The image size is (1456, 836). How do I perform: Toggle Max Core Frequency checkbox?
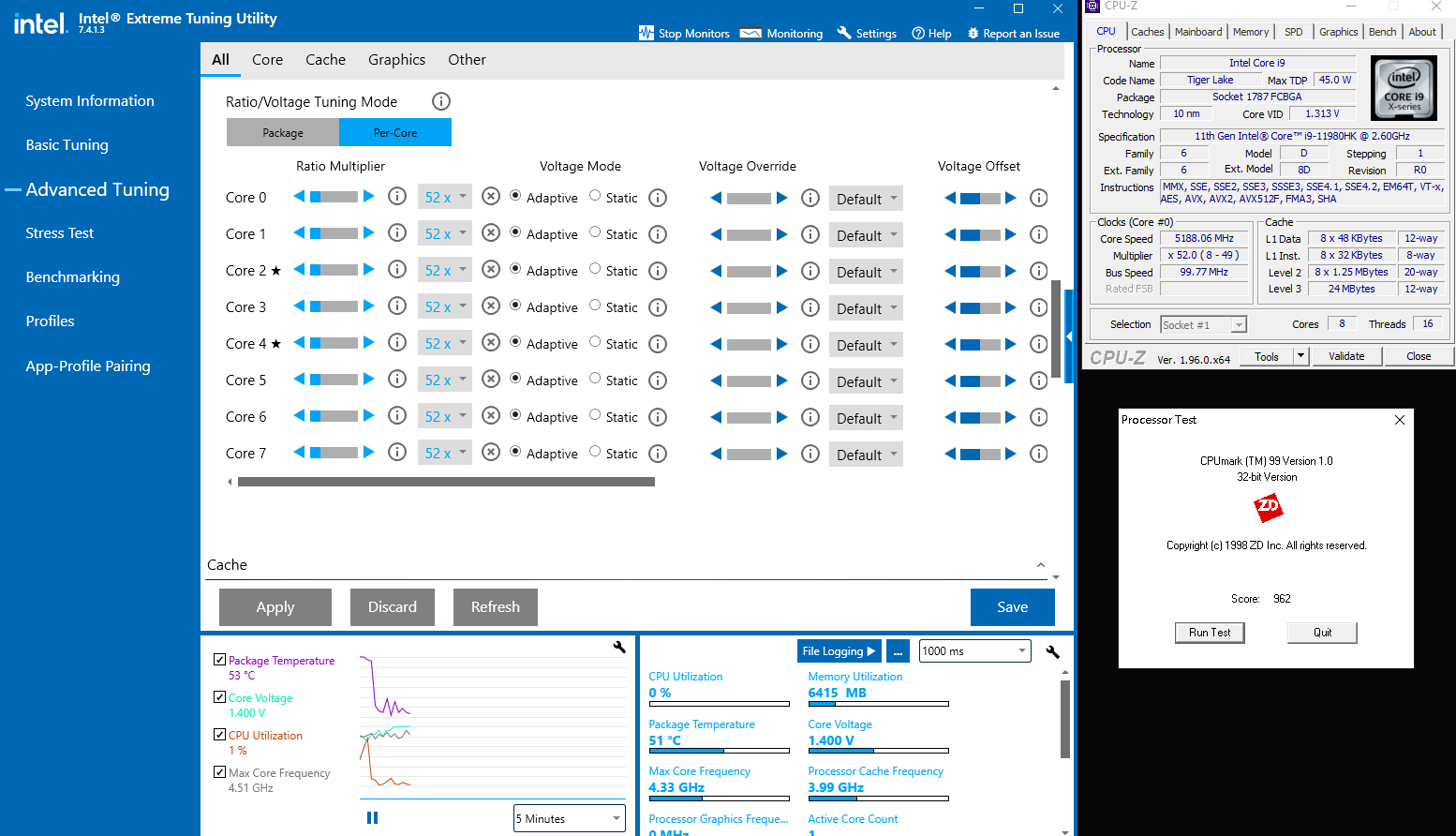point(219,772)
